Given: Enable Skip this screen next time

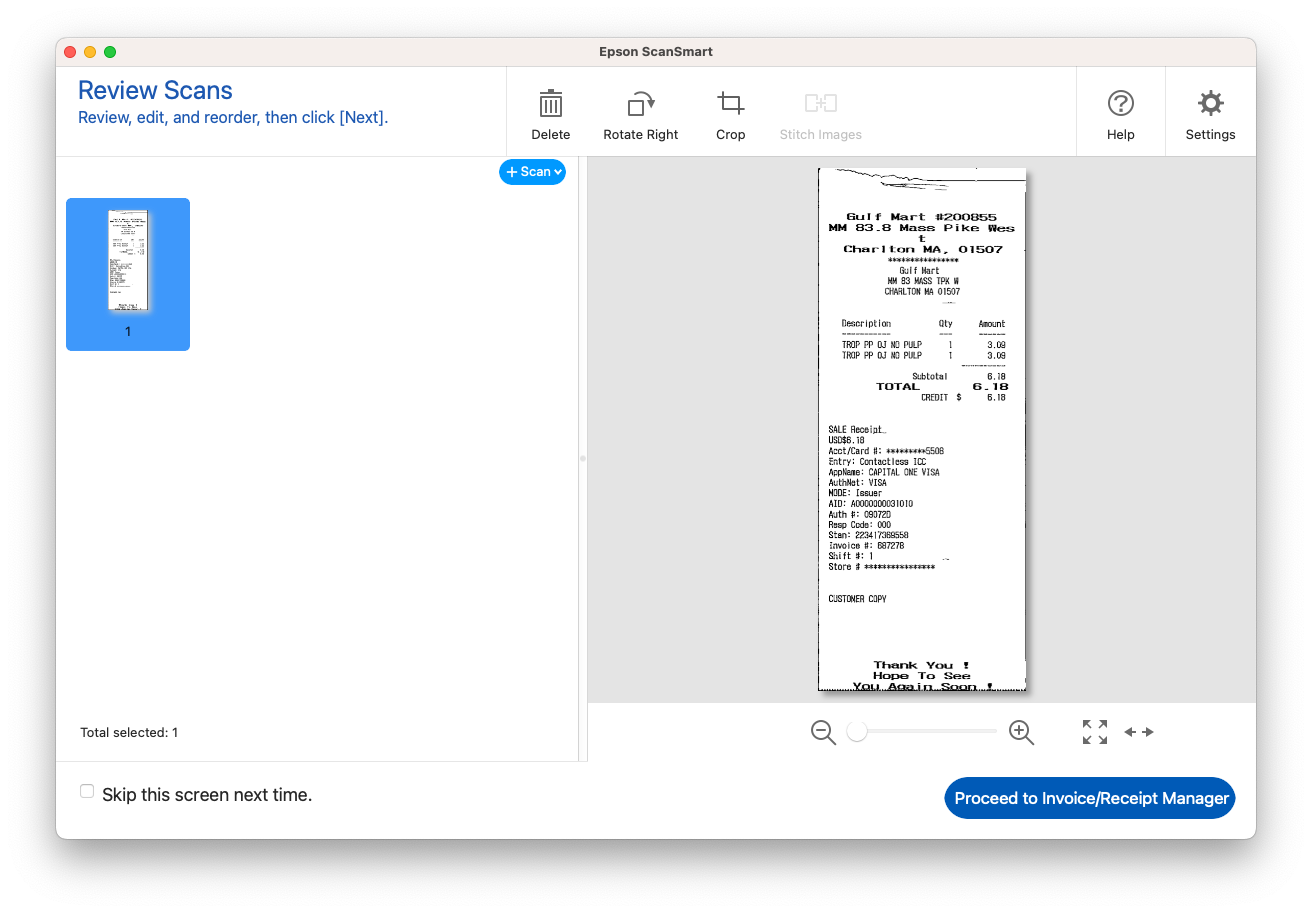Looking at the screenshot, I should point(87,792).
